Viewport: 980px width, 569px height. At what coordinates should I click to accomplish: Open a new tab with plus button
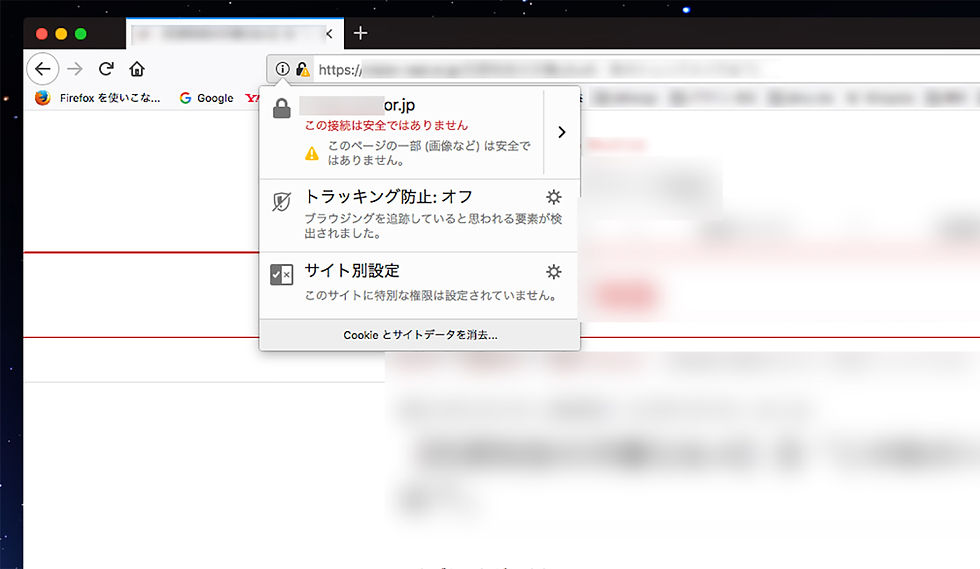click(x=361, y=33)
